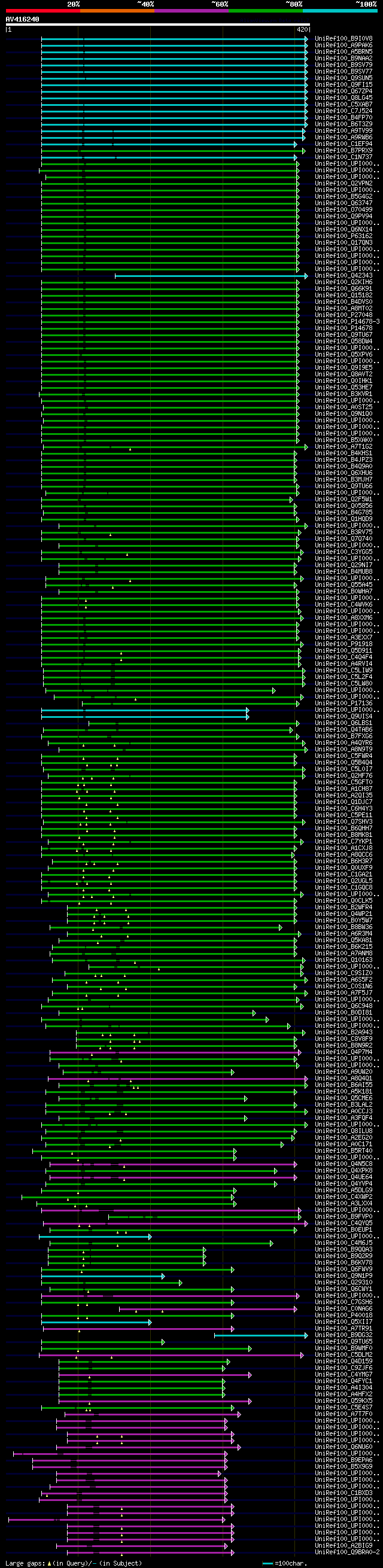Select the UniRef100_C1BXD3 label
383x1568 pixels.
click(344, 1493)
